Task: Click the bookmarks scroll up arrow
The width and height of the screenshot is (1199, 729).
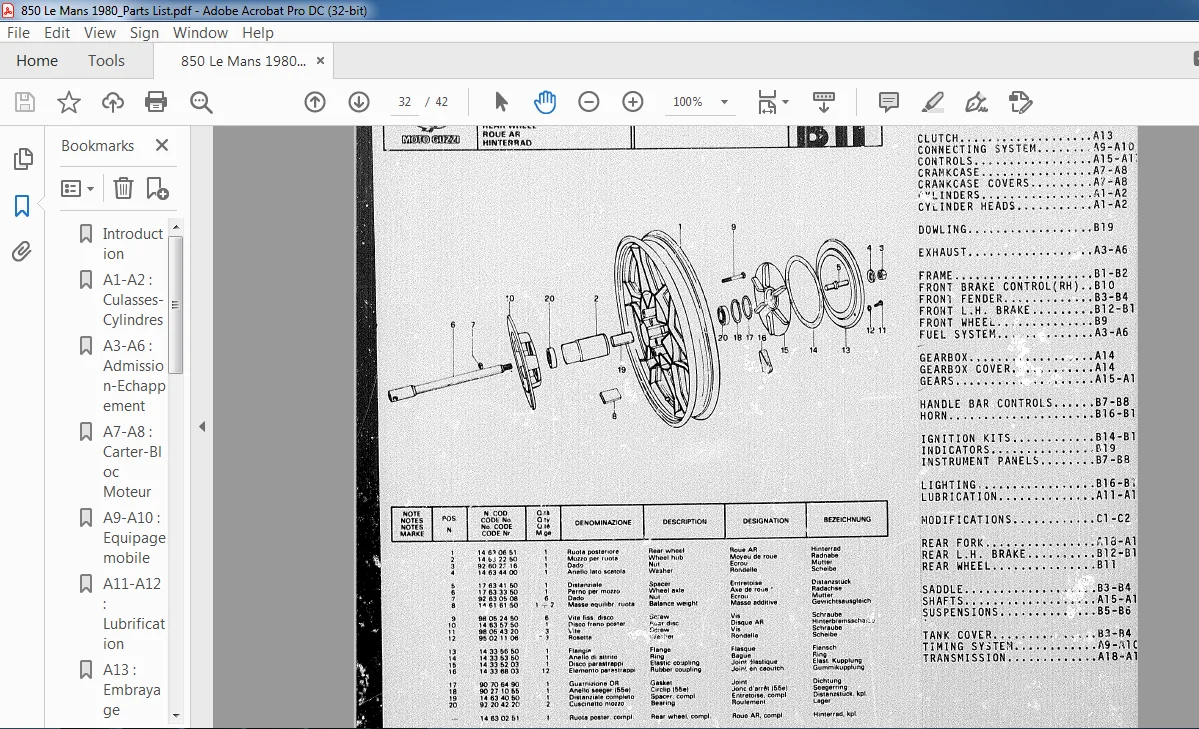Action: point(176,227)
